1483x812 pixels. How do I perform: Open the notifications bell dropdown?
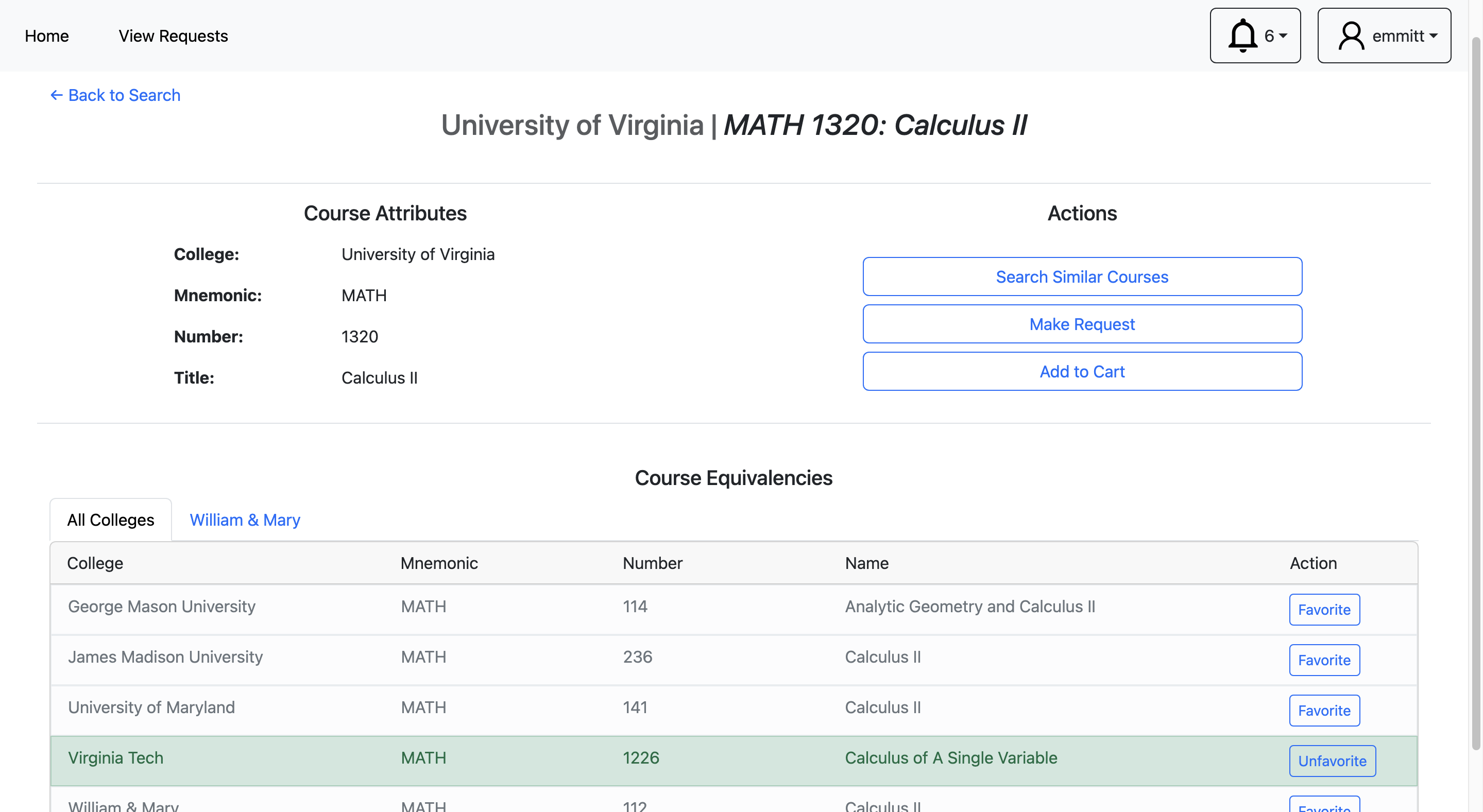[x=1255, y=36]
